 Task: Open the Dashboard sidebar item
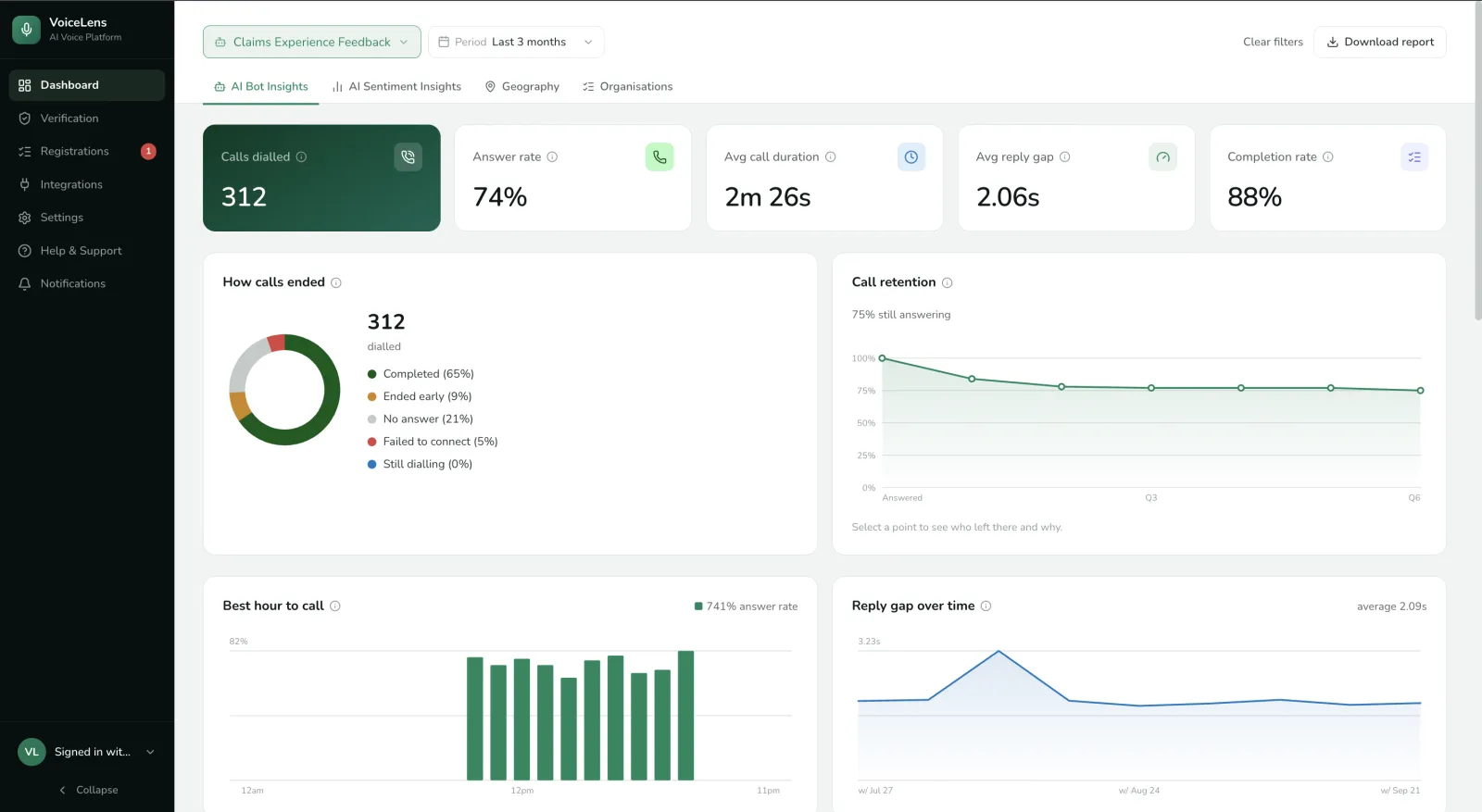point(87,85)
